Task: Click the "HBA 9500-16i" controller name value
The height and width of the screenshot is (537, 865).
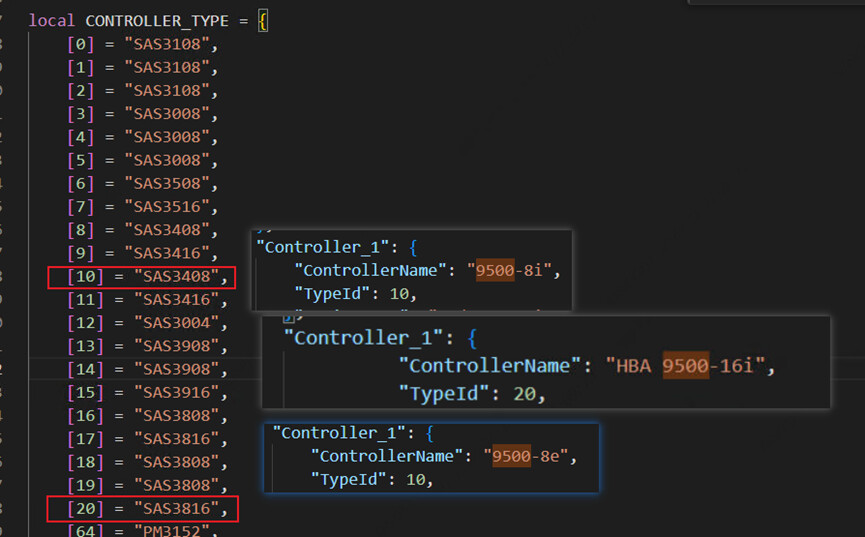Action: coord(690,366)
